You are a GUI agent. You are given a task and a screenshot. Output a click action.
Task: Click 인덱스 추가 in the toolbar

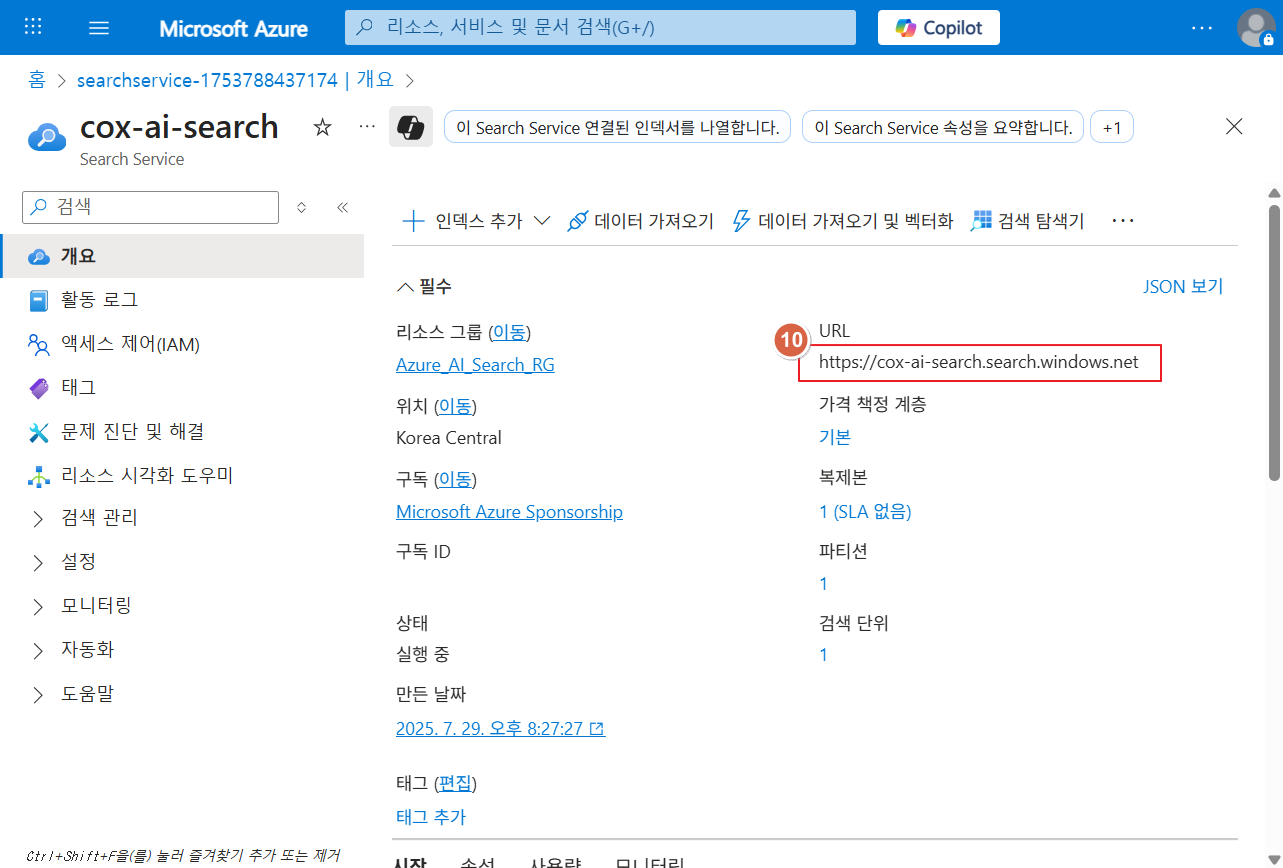(x=462, y=221)
